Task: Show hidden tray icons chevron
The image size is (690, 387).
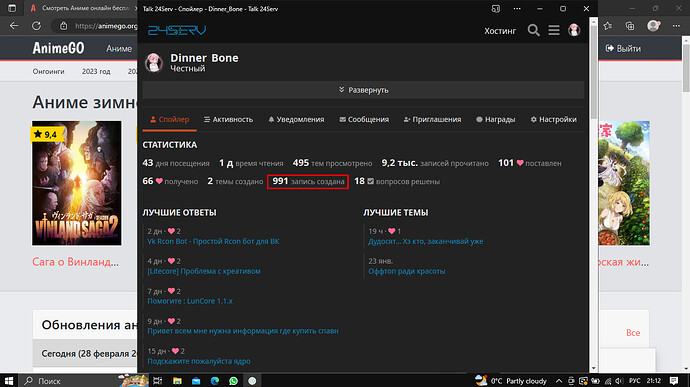Action: [x=559, y=381]
